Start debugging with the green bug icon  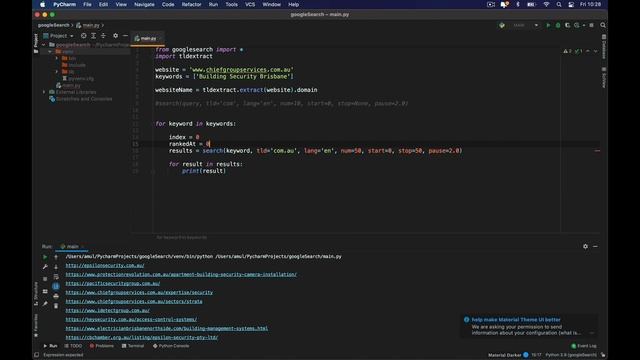pos(558,25)
